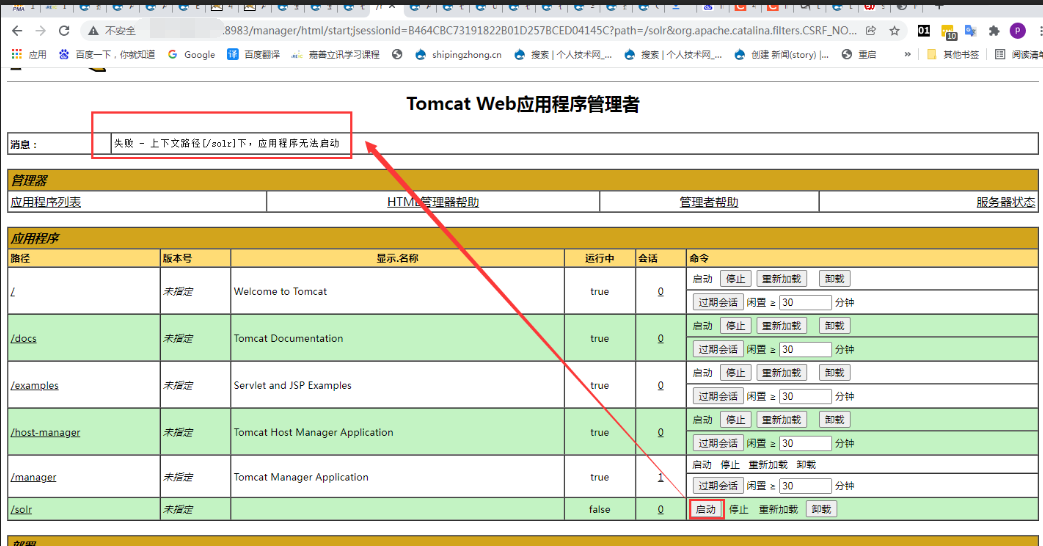Focus idle minutes field in /manager row

(805, 486)
